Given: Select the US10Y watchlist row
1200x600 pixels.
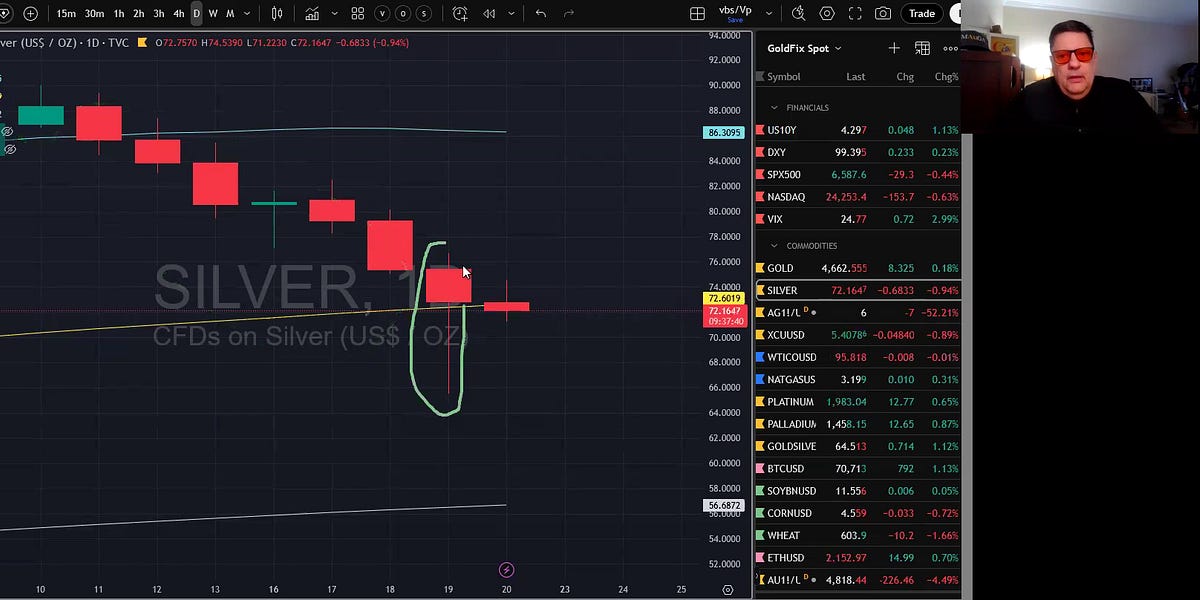Looking at the screenshot, I should [x=858, y=130].
